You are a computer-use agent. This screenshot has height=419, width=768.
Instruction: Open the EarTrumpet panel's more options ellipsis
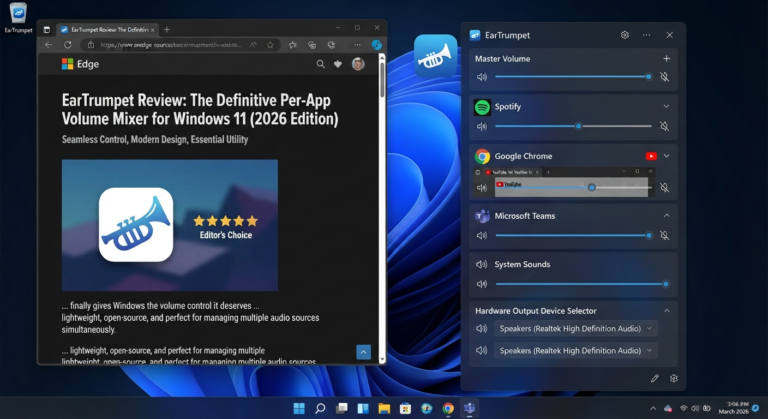click(x=647, y=35)
